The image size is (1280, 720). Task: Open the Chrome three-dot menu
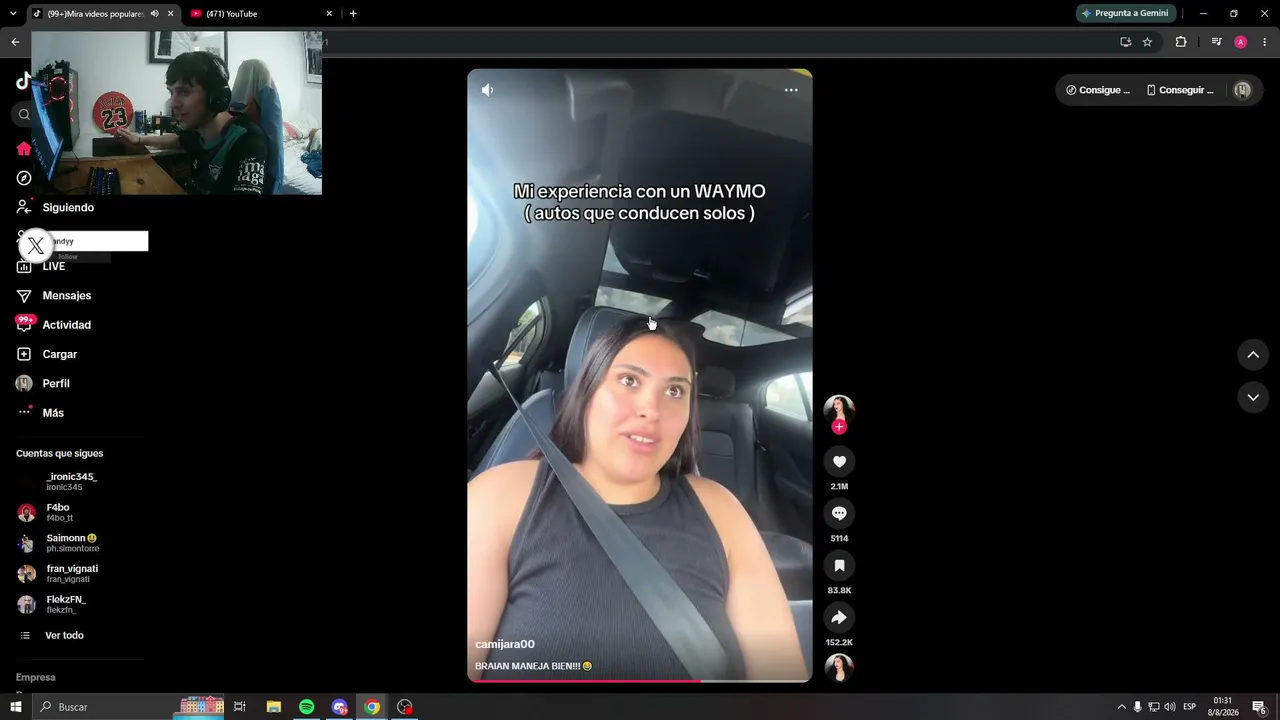[1265, 42]
